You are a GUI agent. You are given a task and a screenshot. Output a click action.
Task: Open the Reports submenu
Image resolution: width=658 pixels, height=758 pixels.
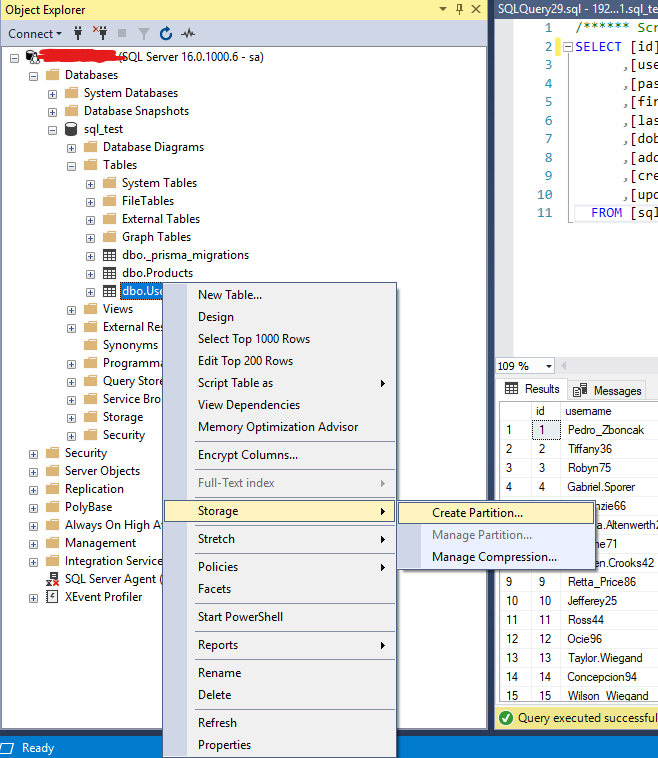click(279, 645)
